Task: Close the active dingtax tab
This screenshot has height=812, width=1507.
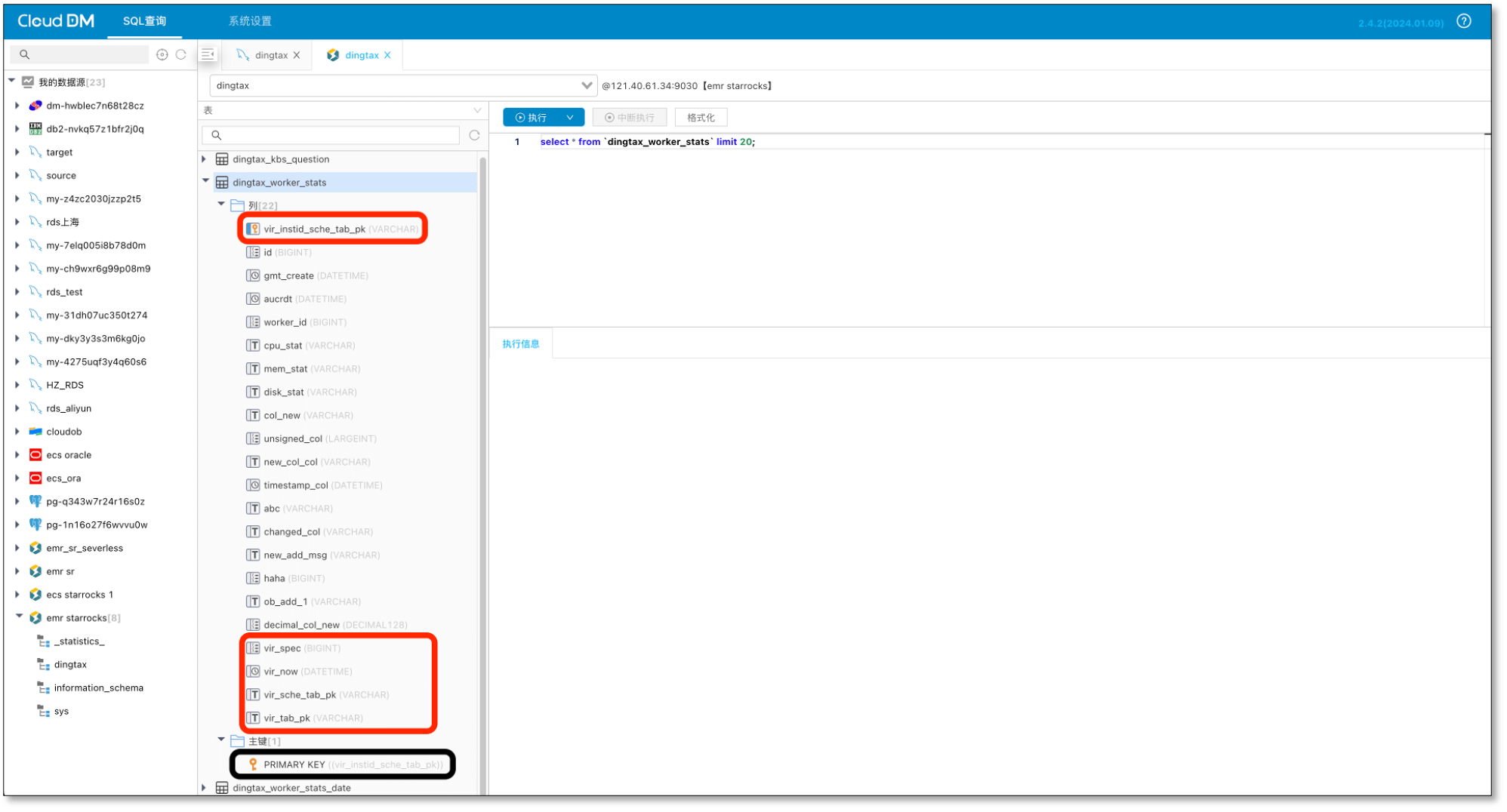Action: 387,55
